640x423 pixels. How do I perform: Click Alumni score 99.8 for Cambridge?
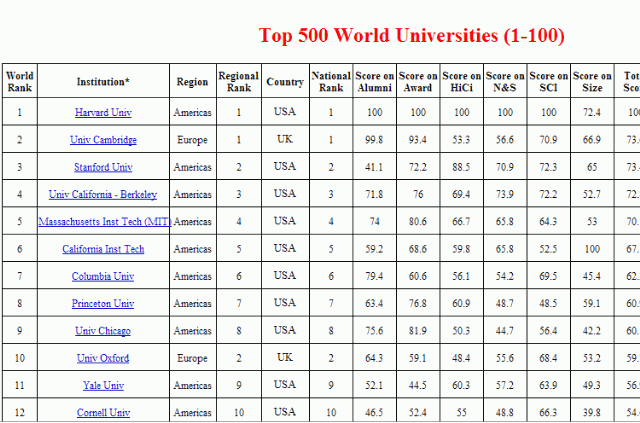[x=374, y=140]
